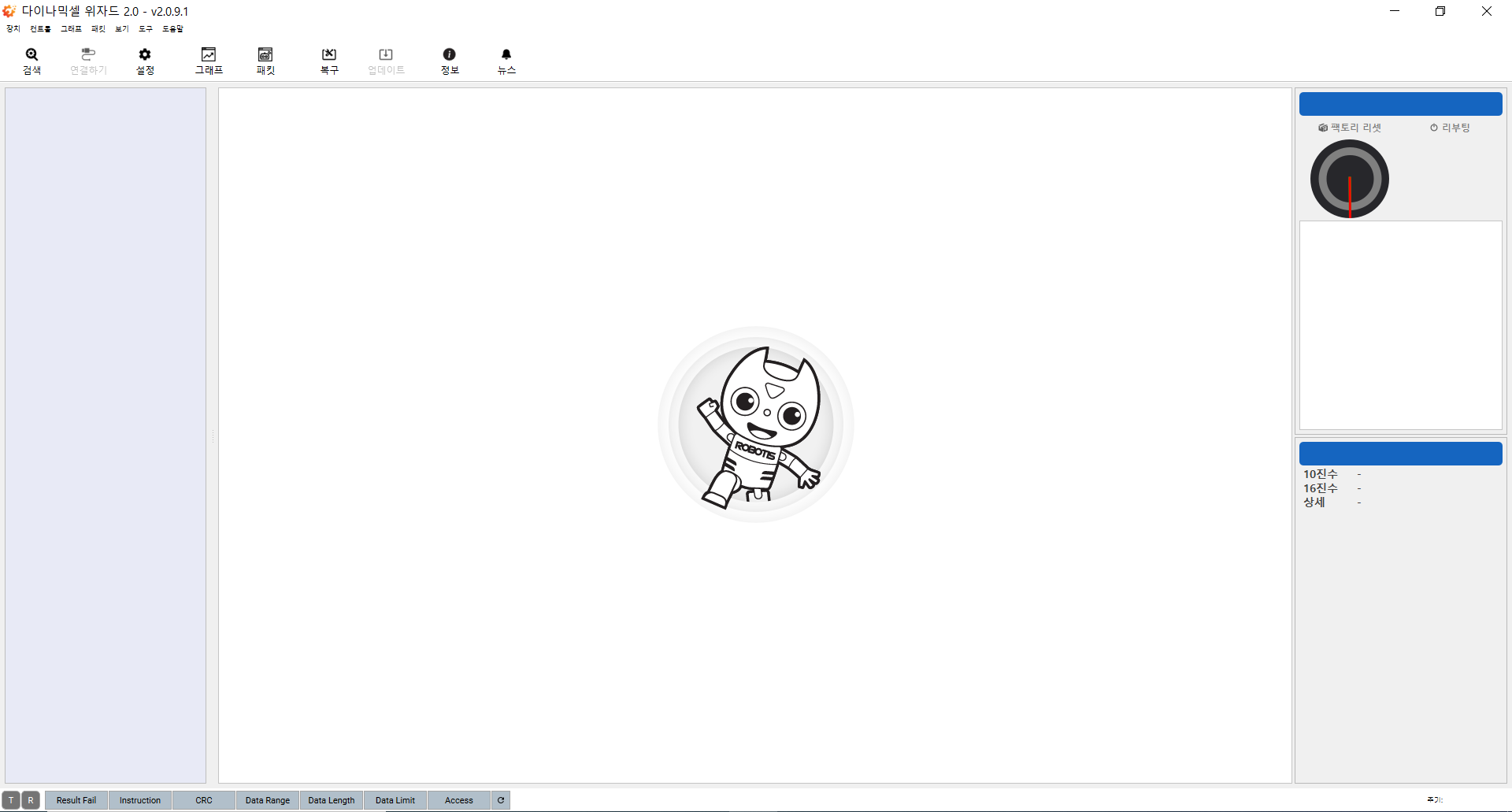Screen dimensions: 1512x812
Task: Click the circular position dial
Action: point(1350,179)
